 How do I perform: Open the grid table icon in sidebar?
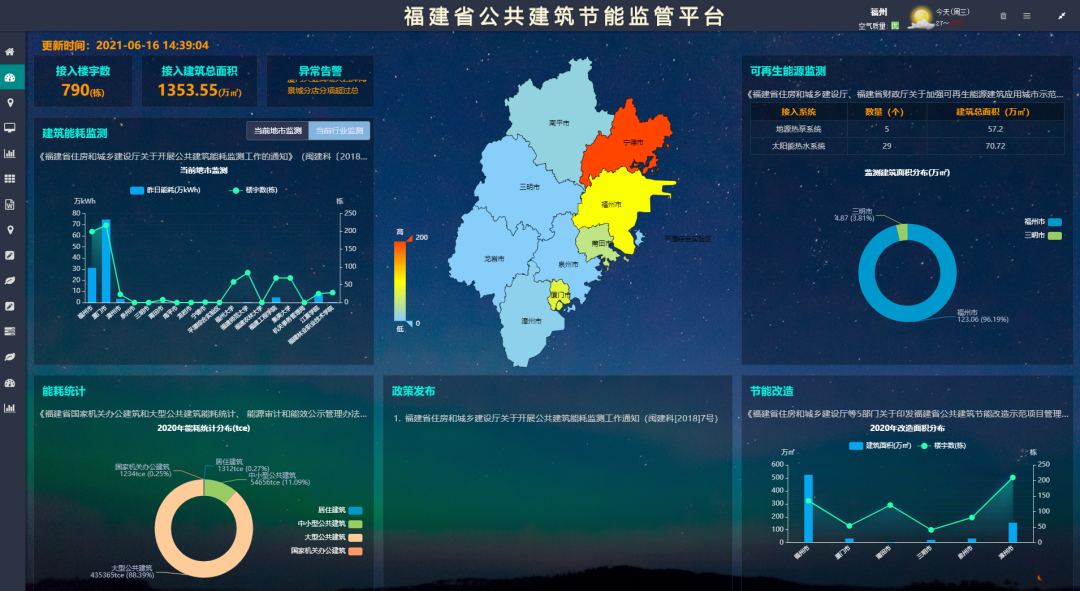point(10,179)
